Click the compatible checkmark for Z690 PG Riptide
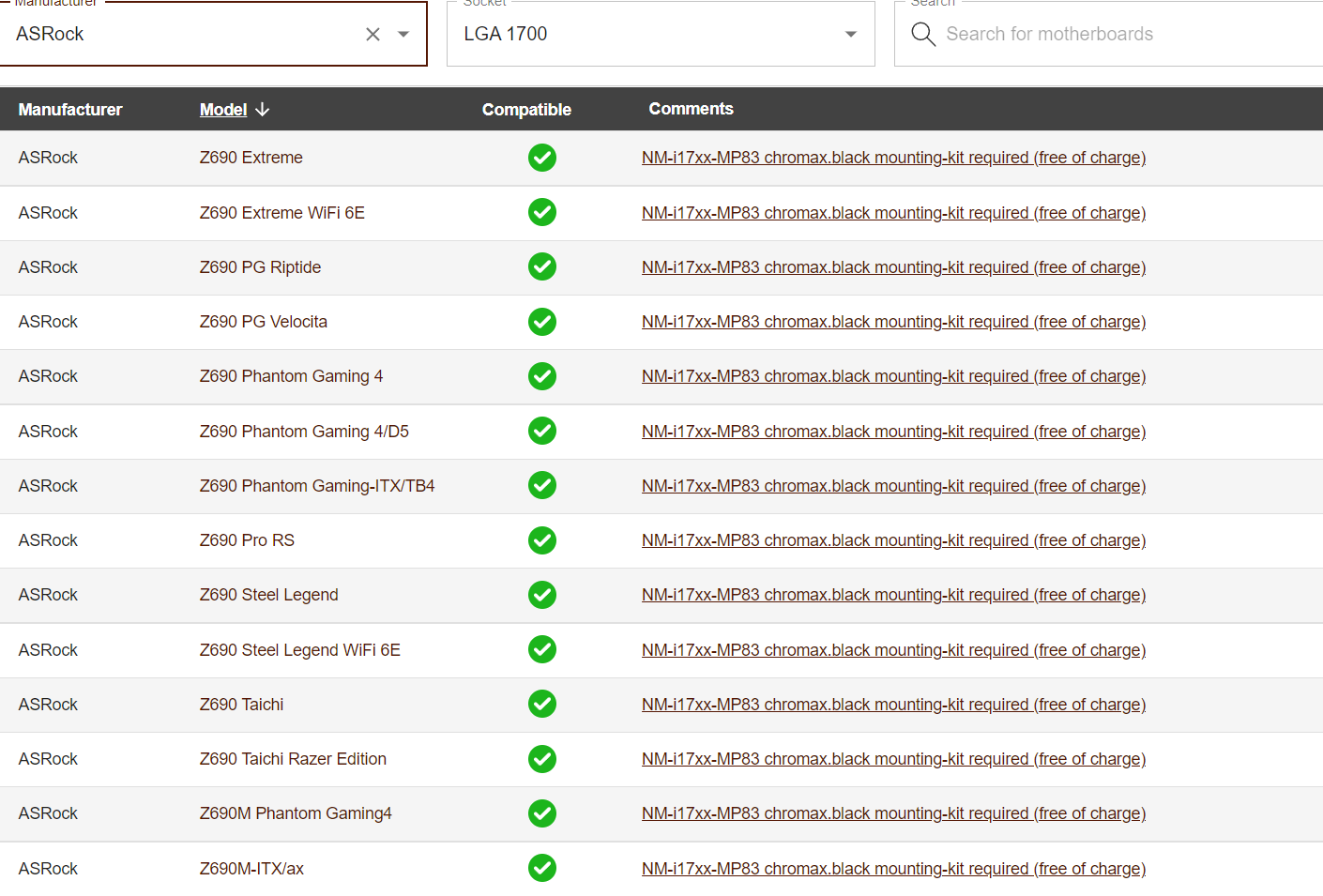Image resolution: width=1323 pixels, height=896 pixels. 542,267
